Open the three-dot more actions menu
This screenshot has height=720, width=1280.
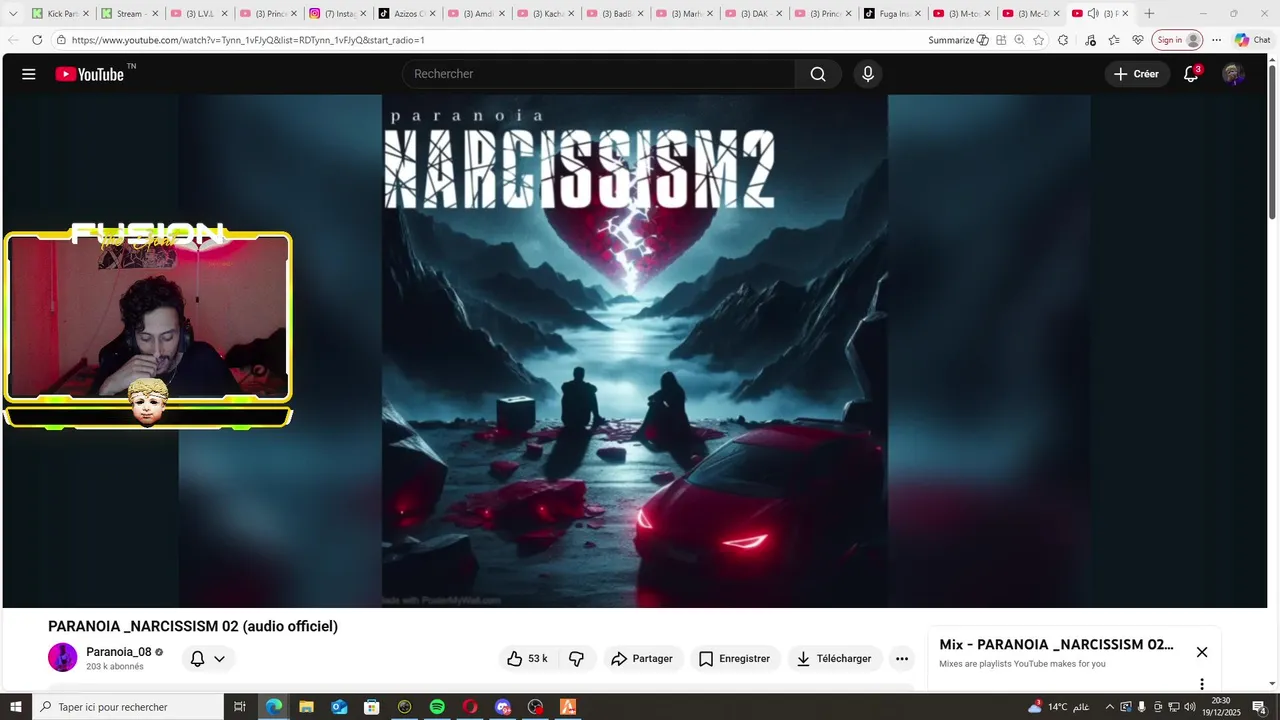902,659
